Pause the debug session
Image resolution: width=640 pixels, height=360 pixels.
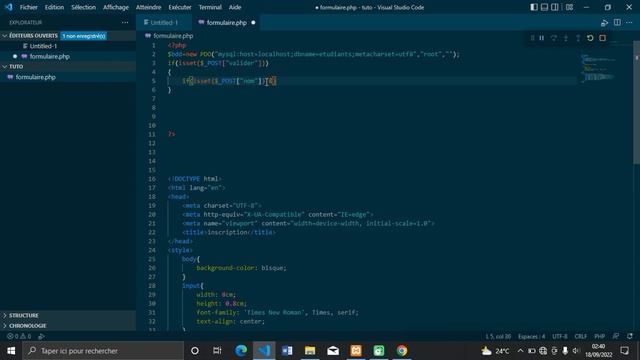pyautogui.click(x=542, y=38)
